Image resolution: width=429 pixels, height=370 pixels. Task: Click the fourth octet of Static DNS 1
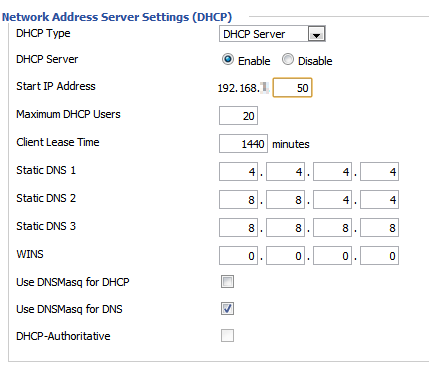tap(379, 172)
